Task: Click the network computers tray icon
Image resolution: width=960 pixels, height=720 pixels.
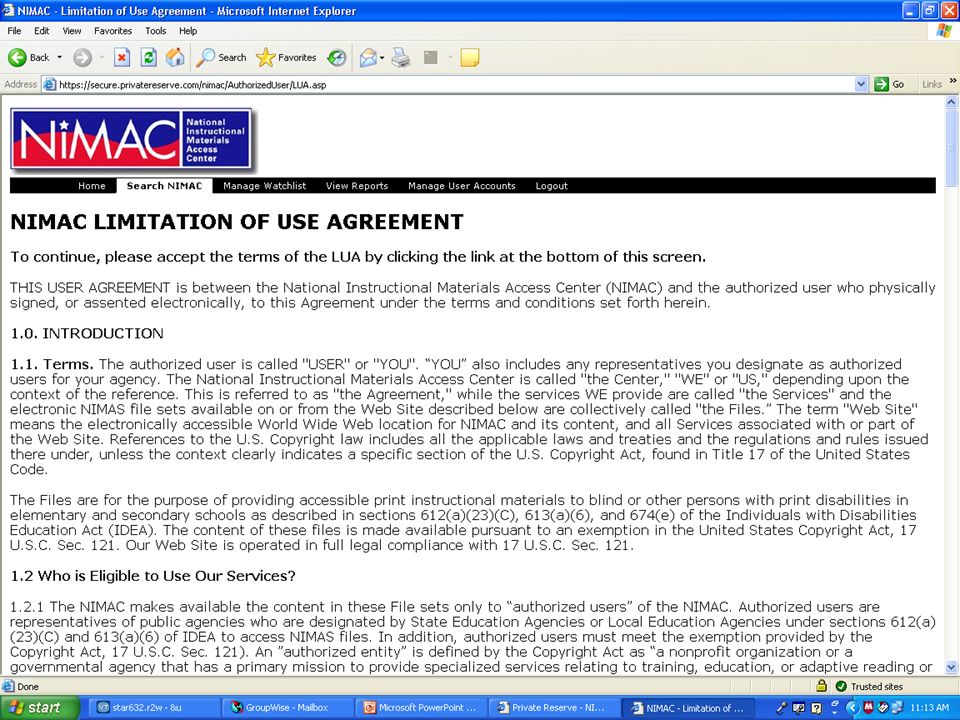Action: (x=897, y=708)
